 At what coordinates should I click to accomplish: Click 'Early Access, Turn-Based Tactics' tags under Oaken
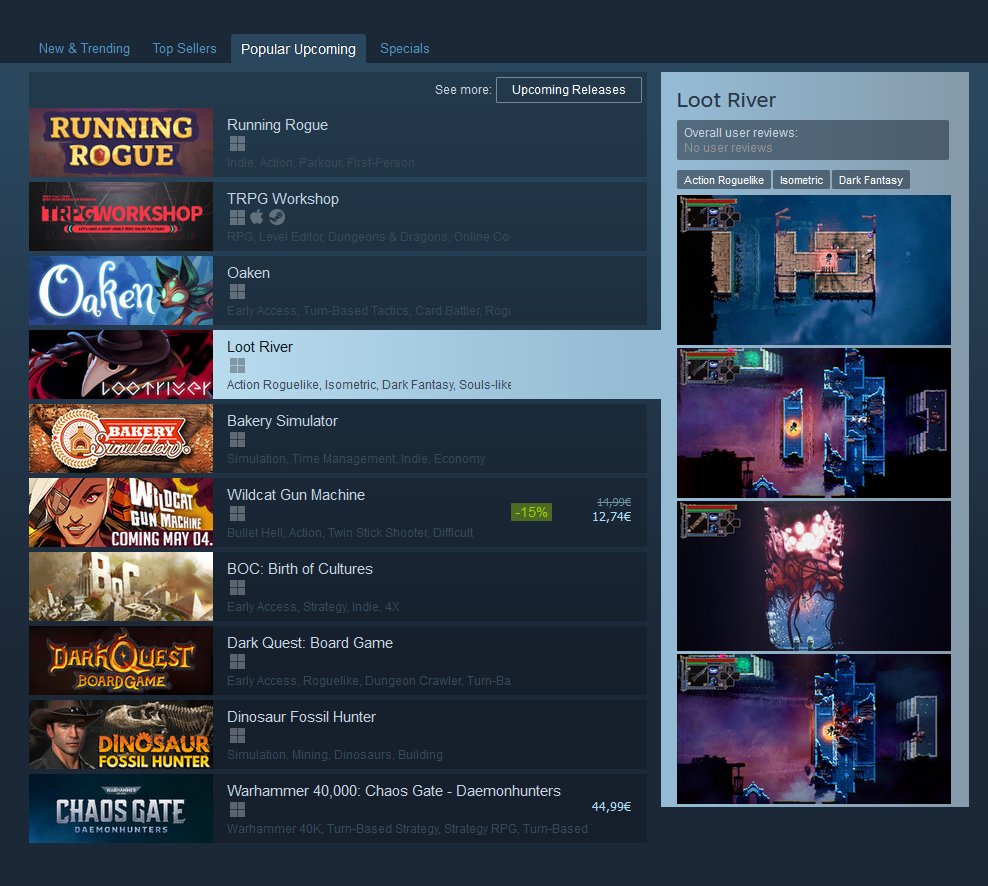point(369,311)
